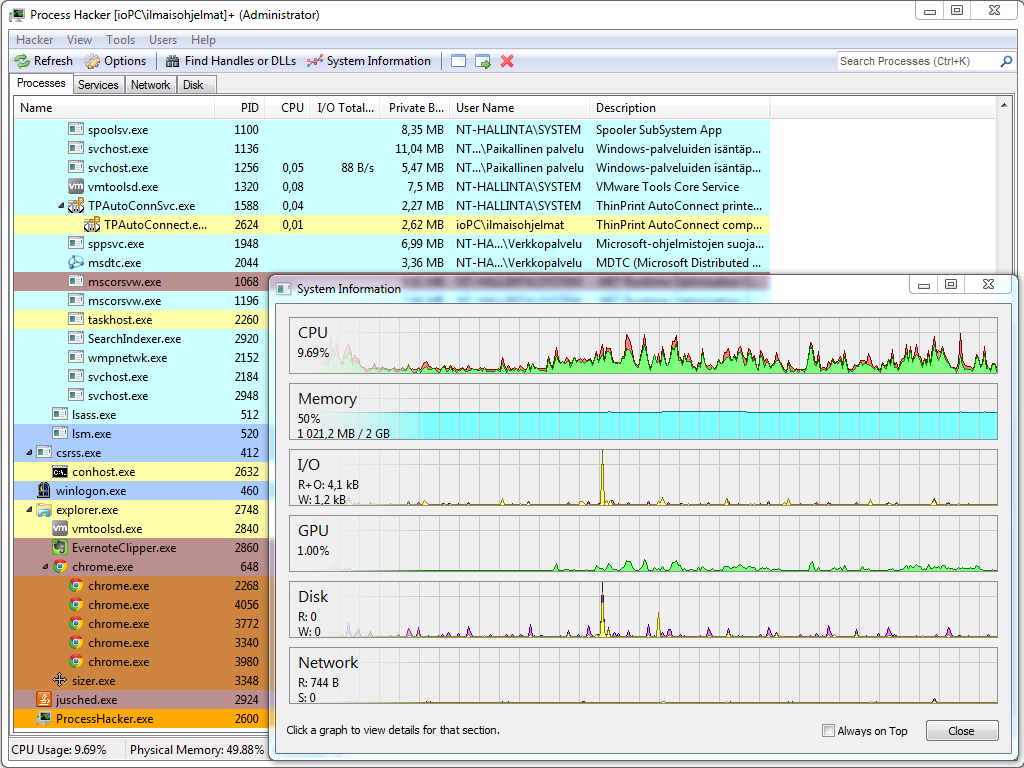Collapse the chrome.exe tree node
This screenshot has width=1024, height=768.
tap(45, 566)
